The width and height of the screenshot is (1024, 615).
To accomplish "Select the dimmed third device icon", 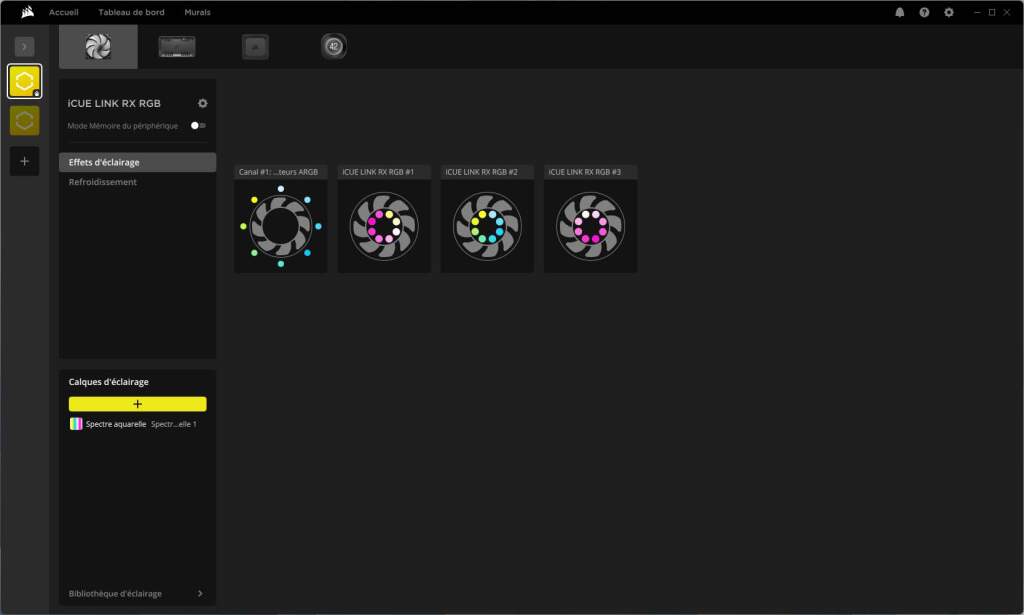I will [255, 47].
